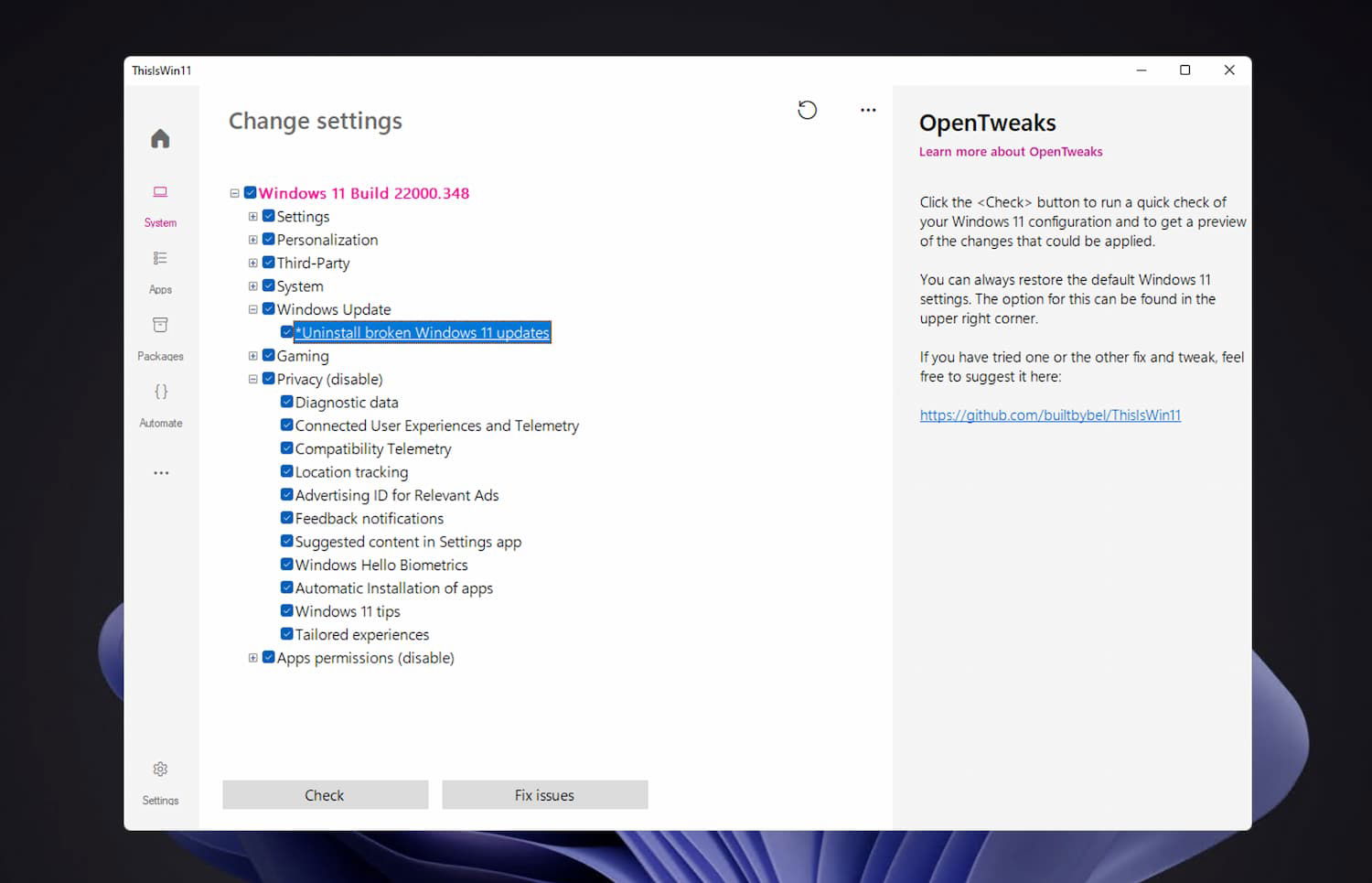Select Advertising ID for Relevant Ads label
Viewport: 1372px width, 883px height.
pos(397,495)
